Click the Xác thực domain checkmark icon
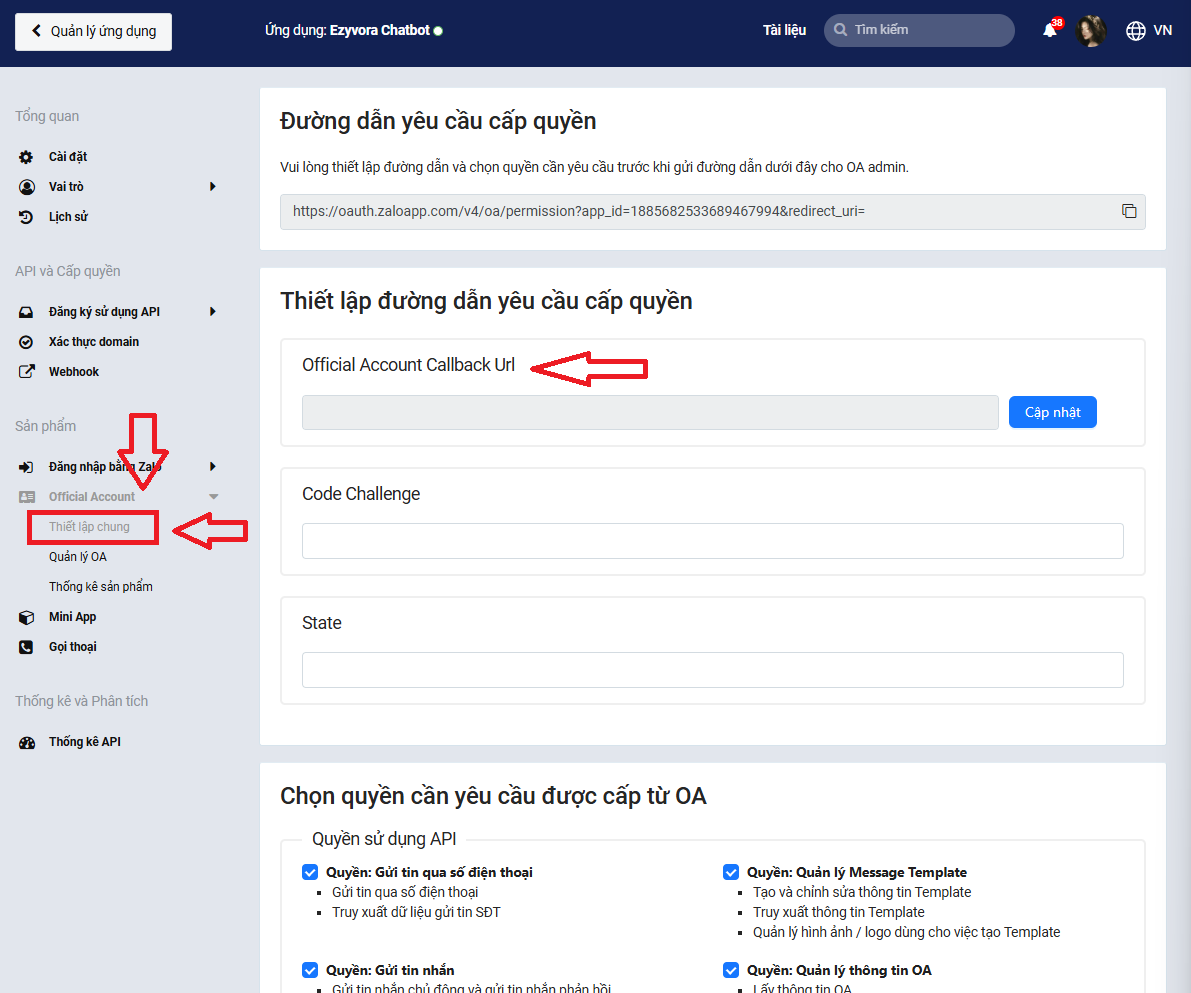This screenshot has height=993, width=1191. (26, 342)
